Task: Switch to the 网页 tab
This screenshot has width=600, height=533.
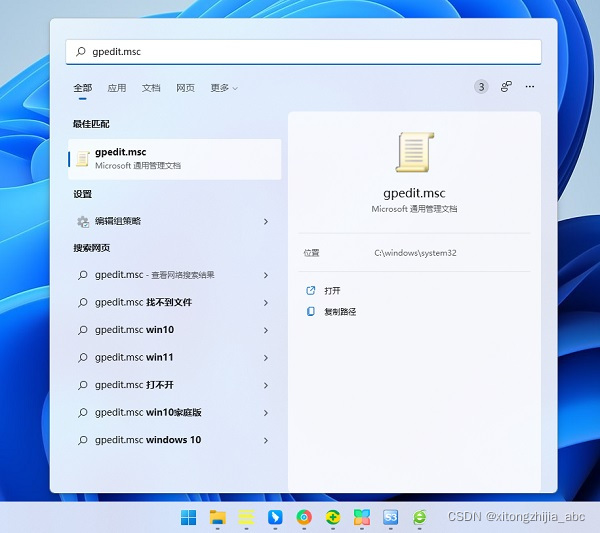Action: (x=186, y=88)
